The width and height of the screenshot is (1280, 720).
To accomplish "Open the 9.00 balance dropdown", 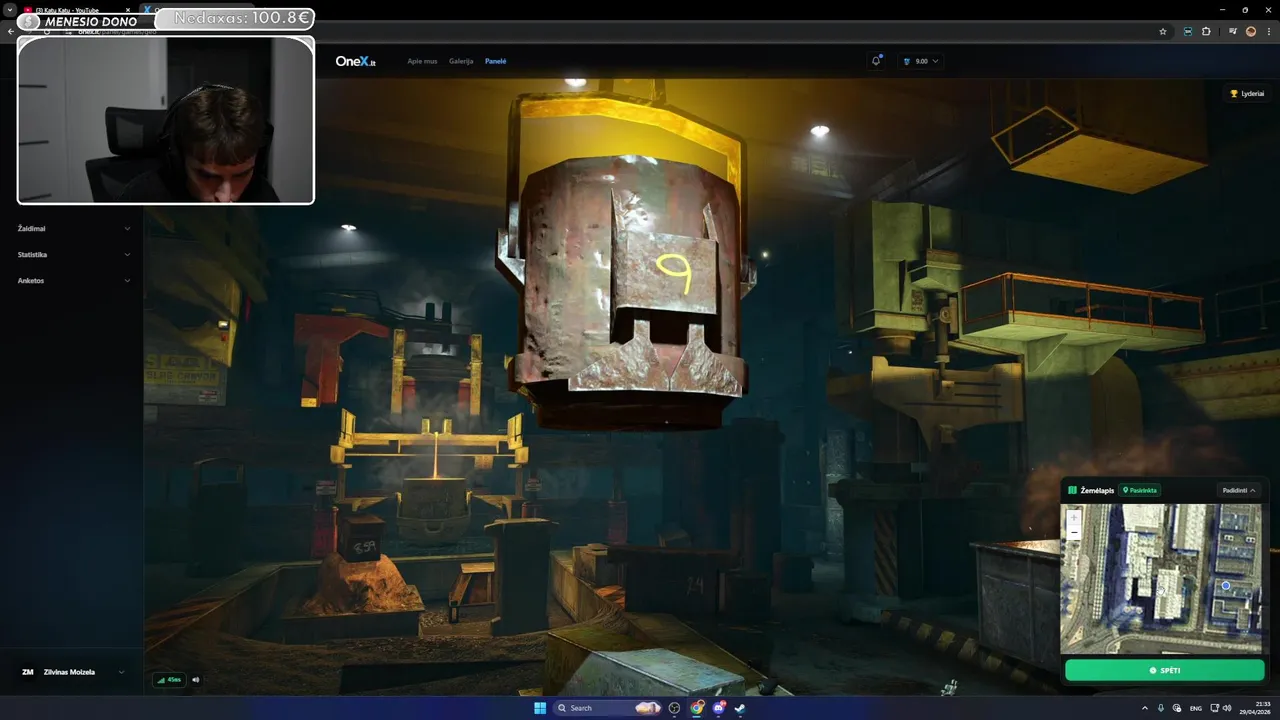I will 921,61.
